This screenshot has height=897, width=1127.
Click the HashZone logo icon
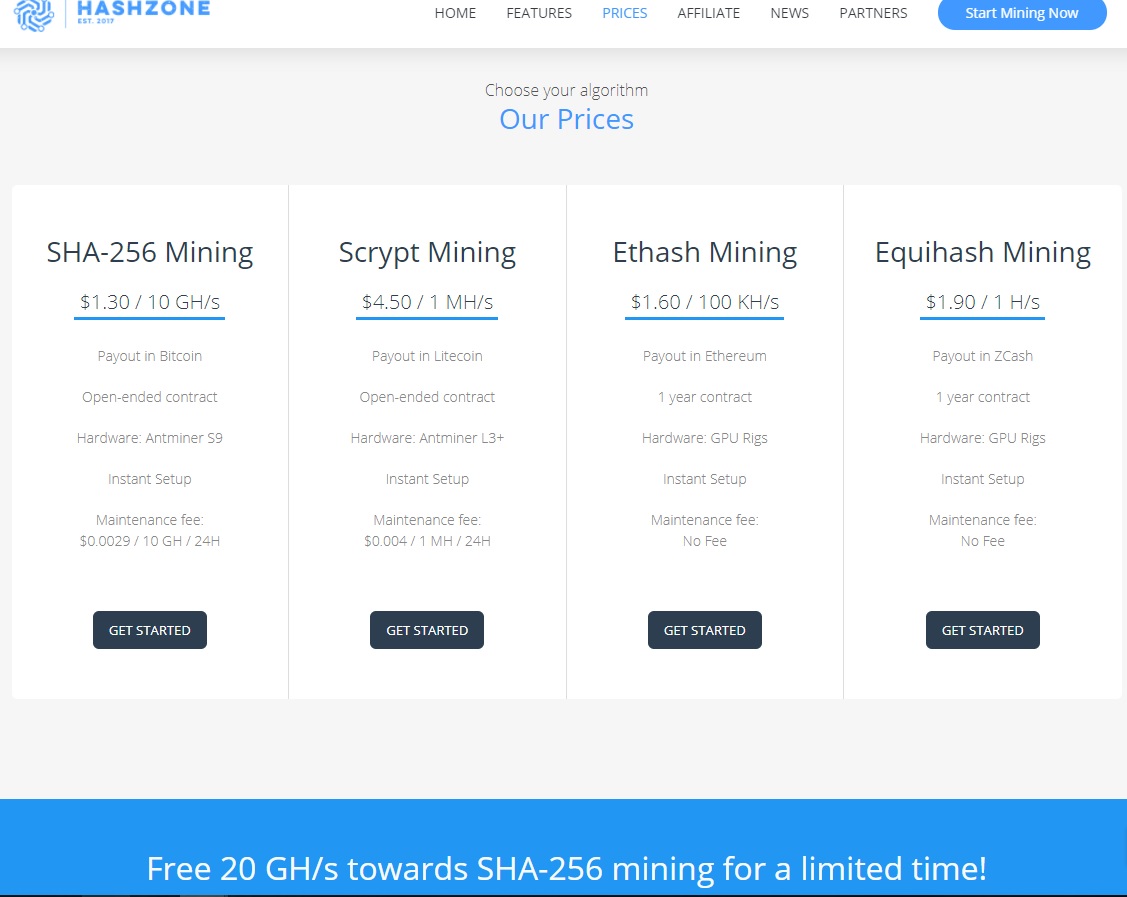(34, 14)
